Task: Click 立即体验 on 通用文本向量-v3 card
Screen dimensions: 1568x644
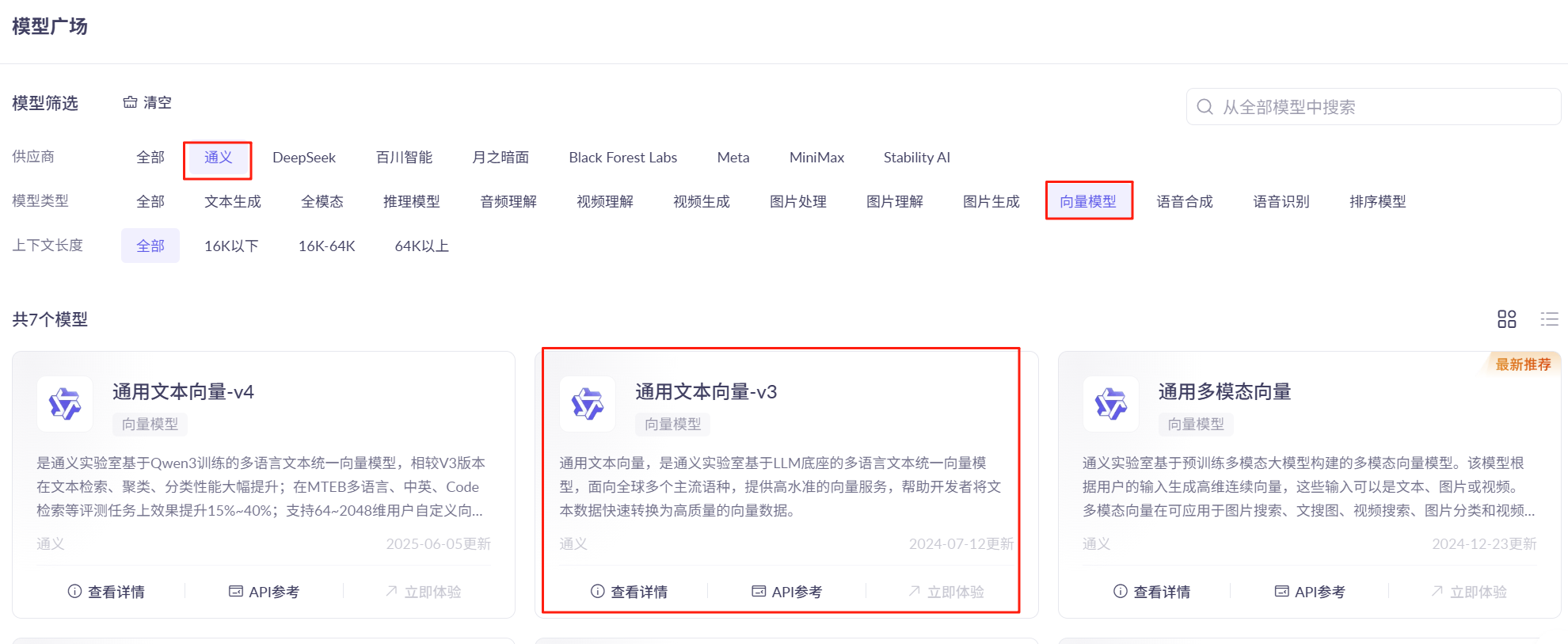Action: pyautogui.click(x=946, y=592)
